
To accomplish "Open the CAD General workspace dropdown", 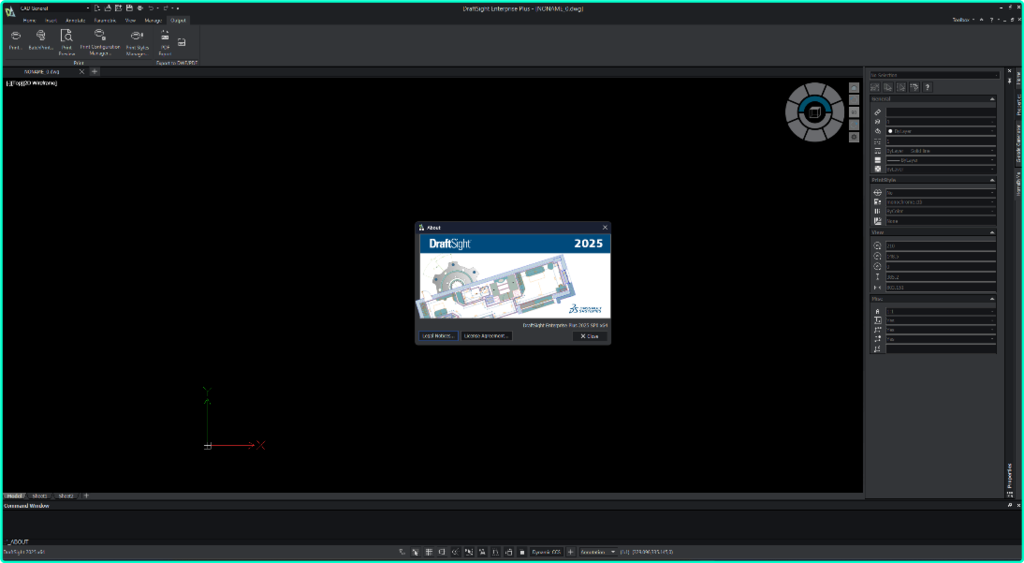I will click(55, 8).
